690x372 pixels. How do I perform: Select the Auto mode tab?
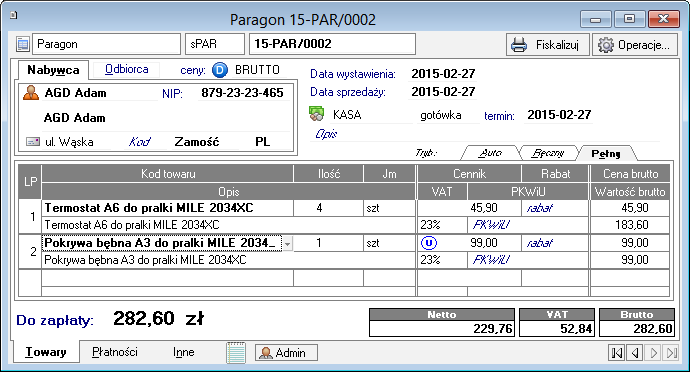[490, 153]
